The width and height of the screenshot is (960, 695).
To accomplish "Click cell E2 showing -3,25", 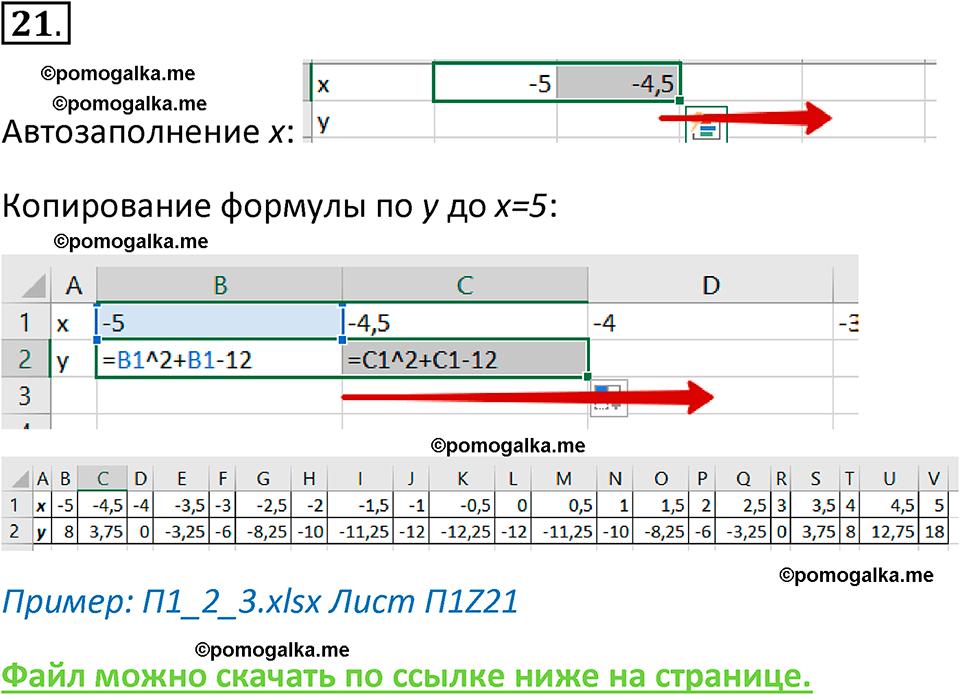I will (x=181, y=531).
